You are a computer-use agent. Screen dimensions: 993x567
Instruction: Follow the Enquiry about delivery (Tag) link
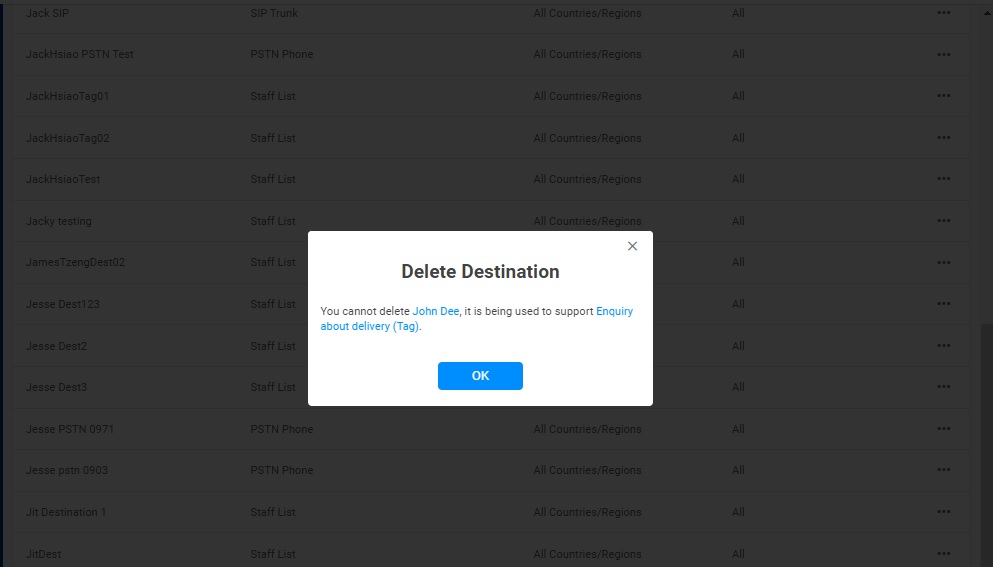pos(614,312)
